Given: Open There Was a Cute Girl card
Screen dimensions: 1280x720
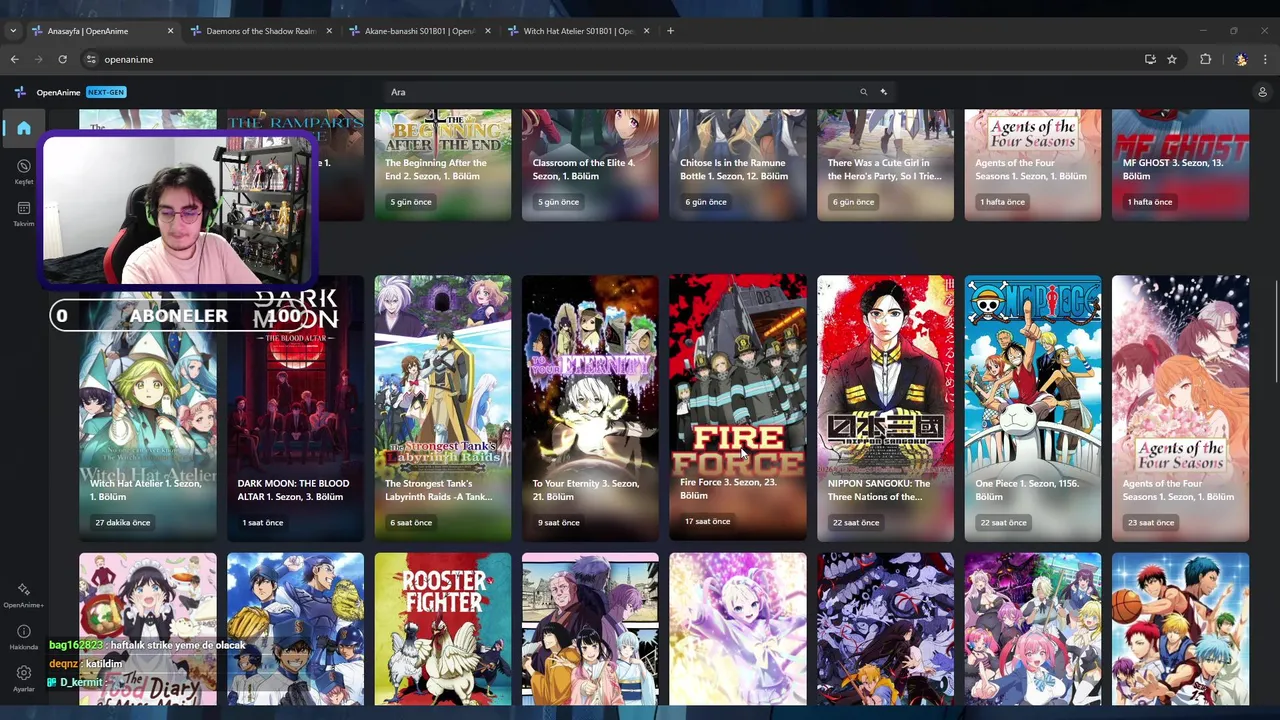Looking at the screenshot, I should (x=885, y=165).
